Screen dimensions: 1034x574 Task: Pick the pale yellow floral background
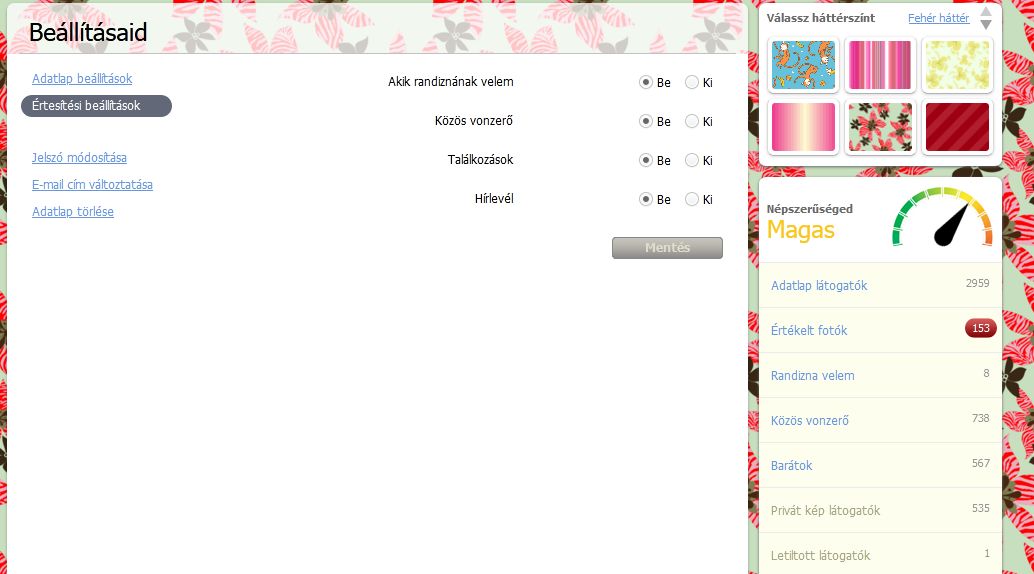958,65
